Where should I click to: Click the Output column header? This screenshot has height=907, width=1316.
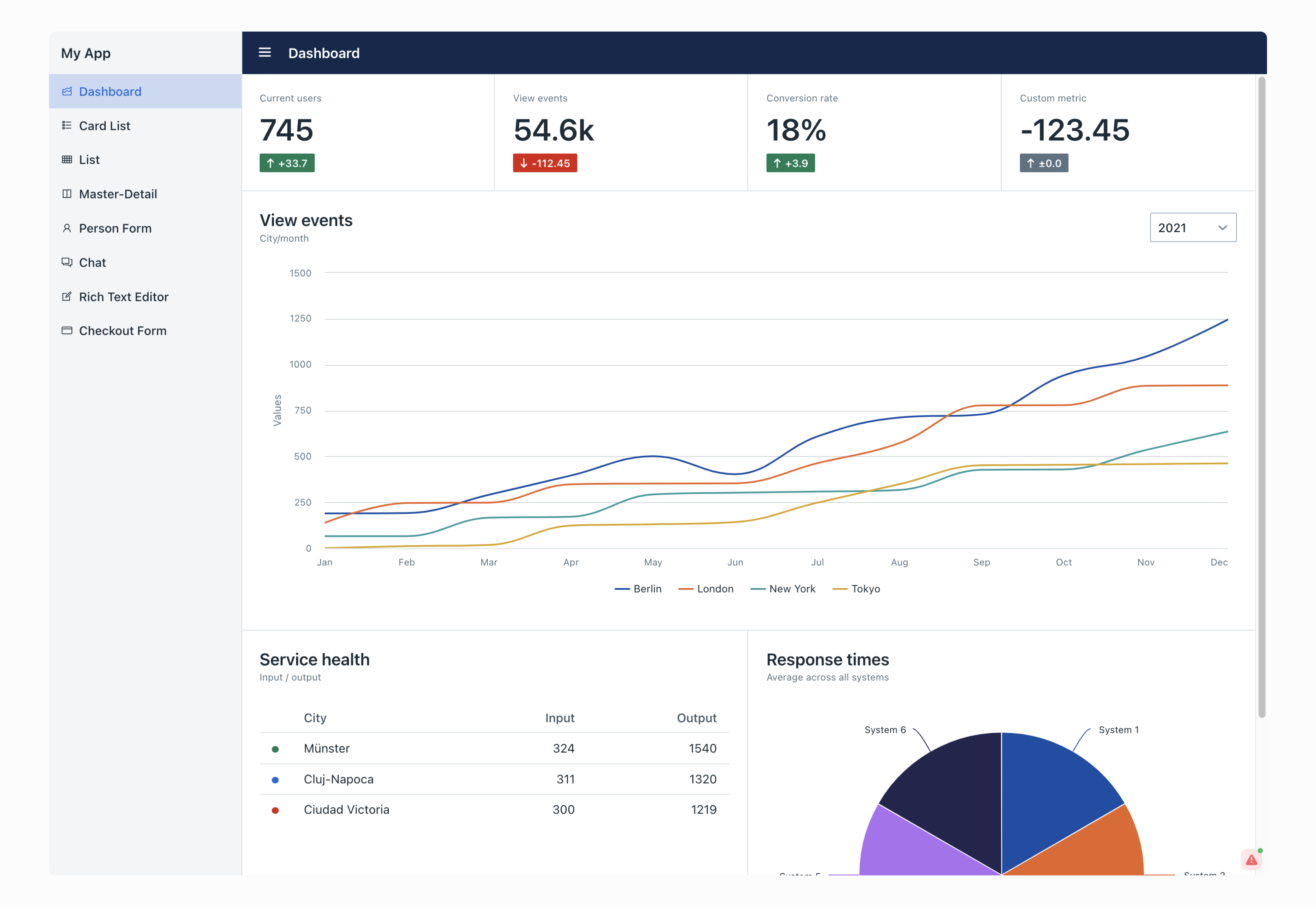coord(696,718)
